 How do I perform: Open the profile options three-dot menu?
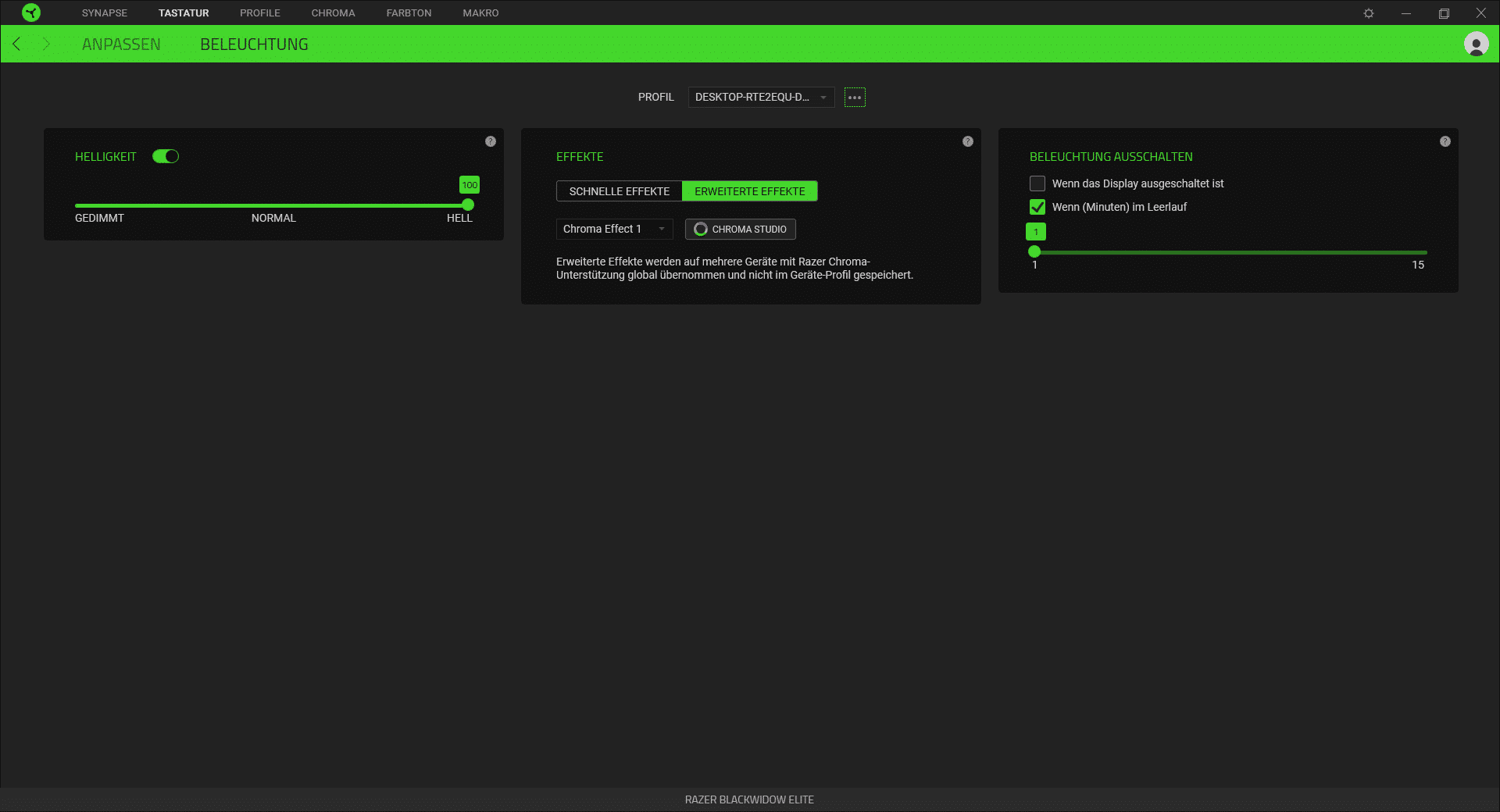(x=855, y=98)
